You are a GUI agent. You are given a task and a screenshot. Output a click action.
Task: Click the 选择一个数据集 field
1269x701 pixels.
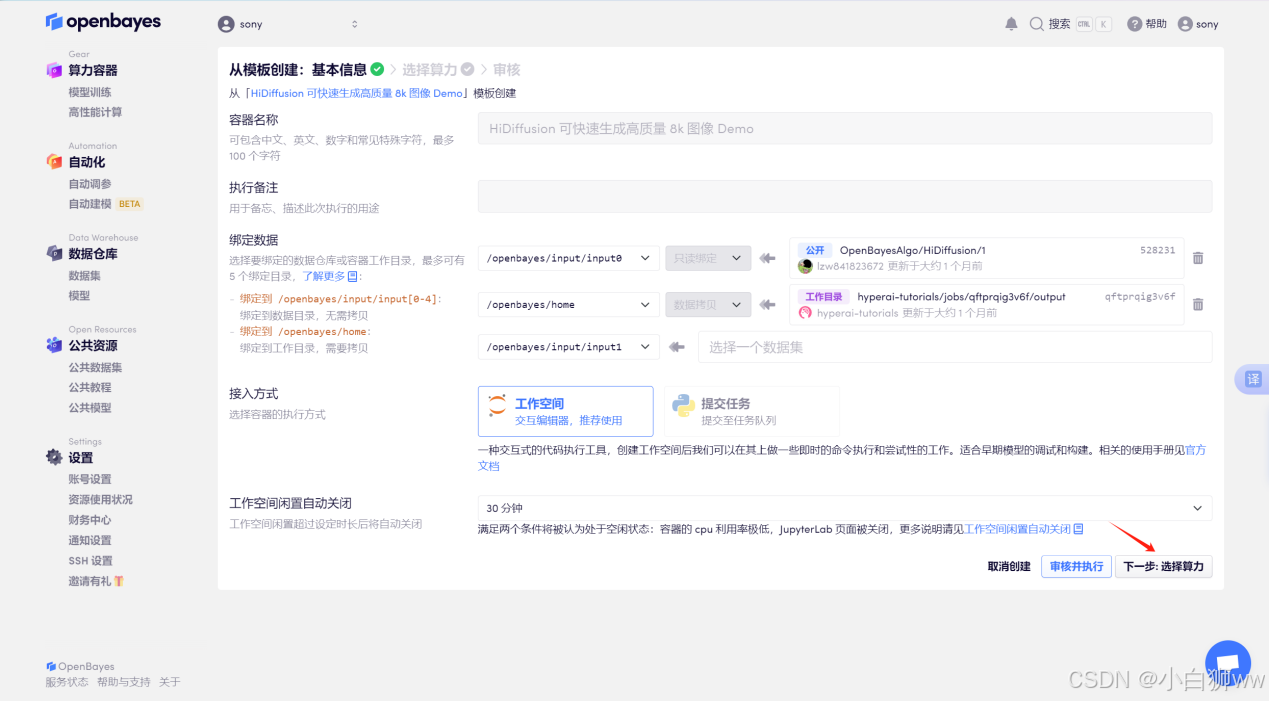pos(955,347)
